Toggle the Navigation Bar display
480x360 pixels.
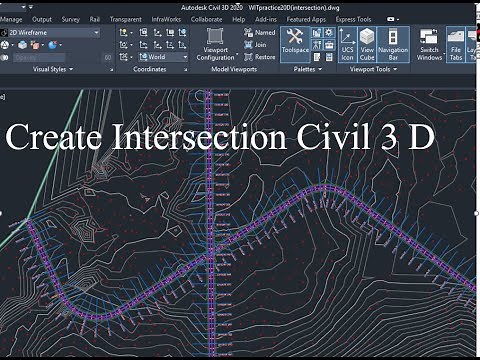pos(393,44)
